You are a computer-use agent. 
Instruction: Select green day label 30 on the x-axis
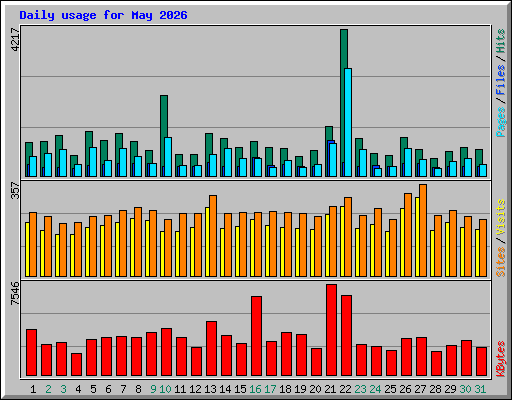465,389
